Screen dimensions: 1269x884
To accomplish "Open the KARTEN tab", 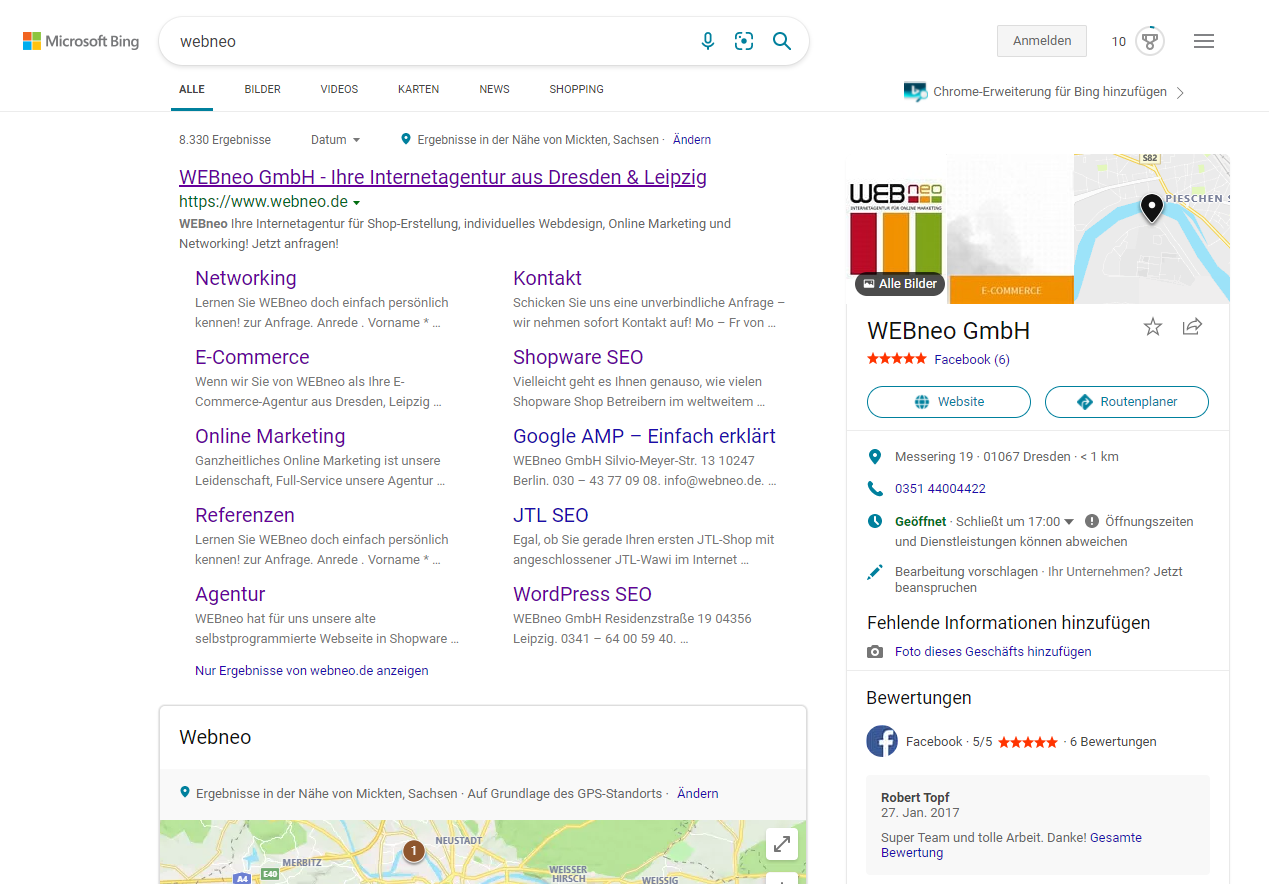I will click(x=418, y=89).
